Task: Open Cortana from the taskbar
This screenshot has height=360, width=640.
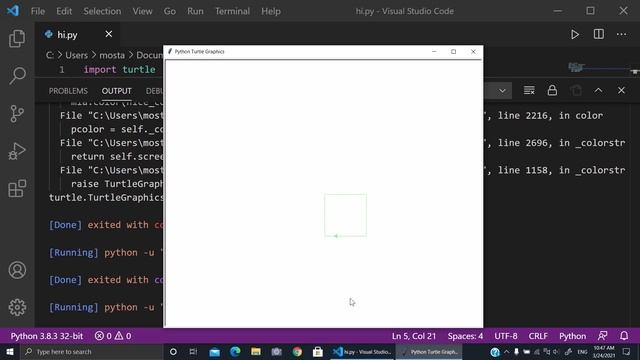Action: (x=173, y=351)
